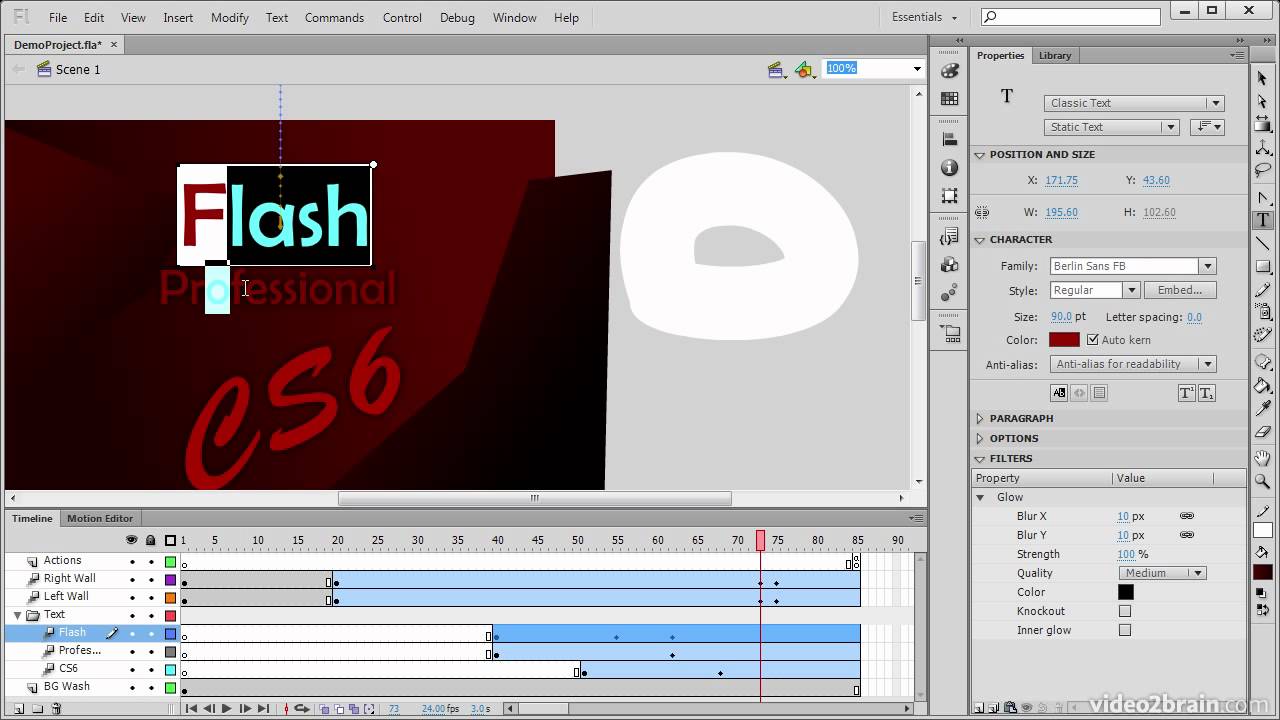Open the Info panel icon
Image resolution: width=1280 pixels, height=720 pixels.
point(950,168)
